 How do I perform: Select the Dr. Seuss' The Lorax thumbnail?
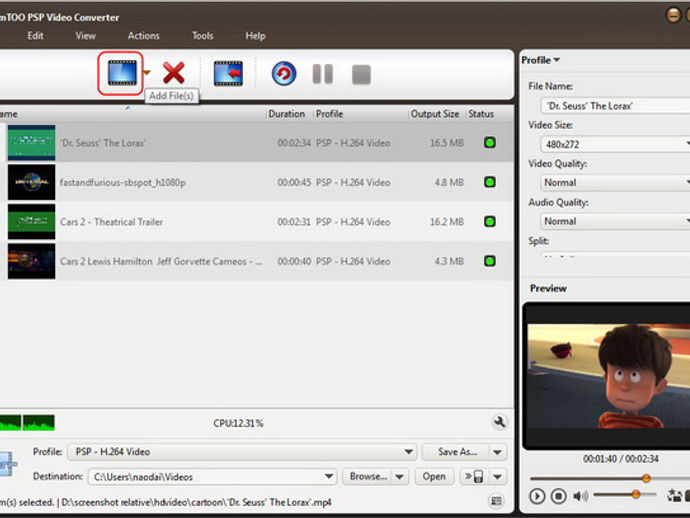(x=32, y=143)
